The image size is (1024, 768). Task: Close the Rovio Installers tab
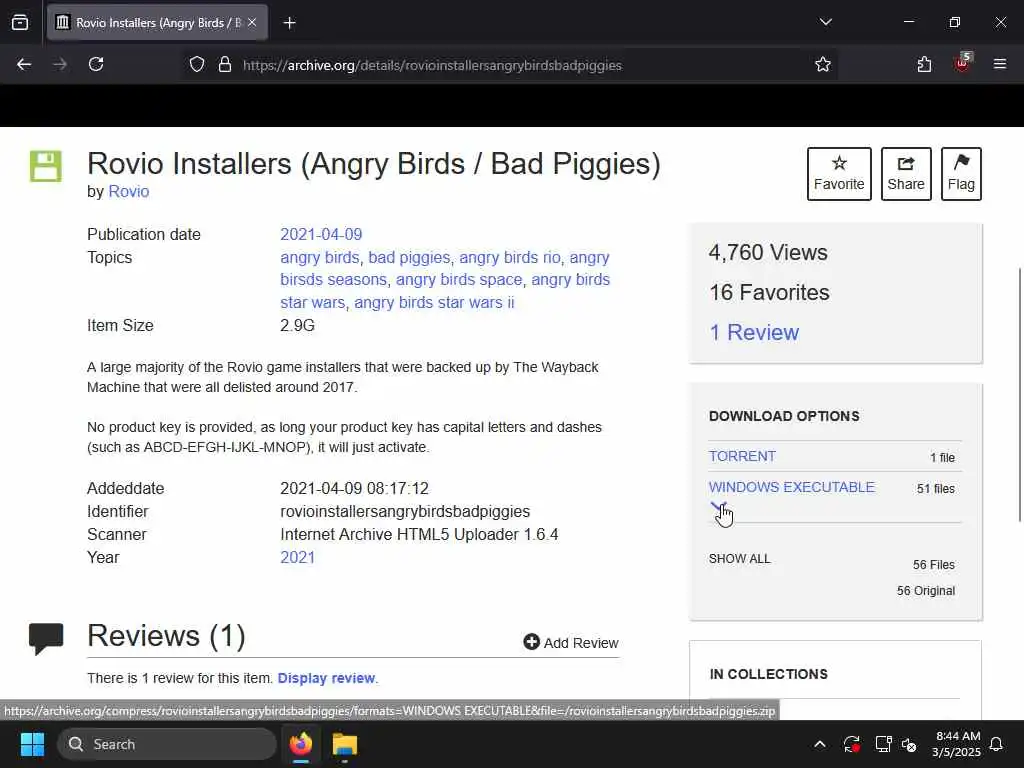[x=252, y=22]
